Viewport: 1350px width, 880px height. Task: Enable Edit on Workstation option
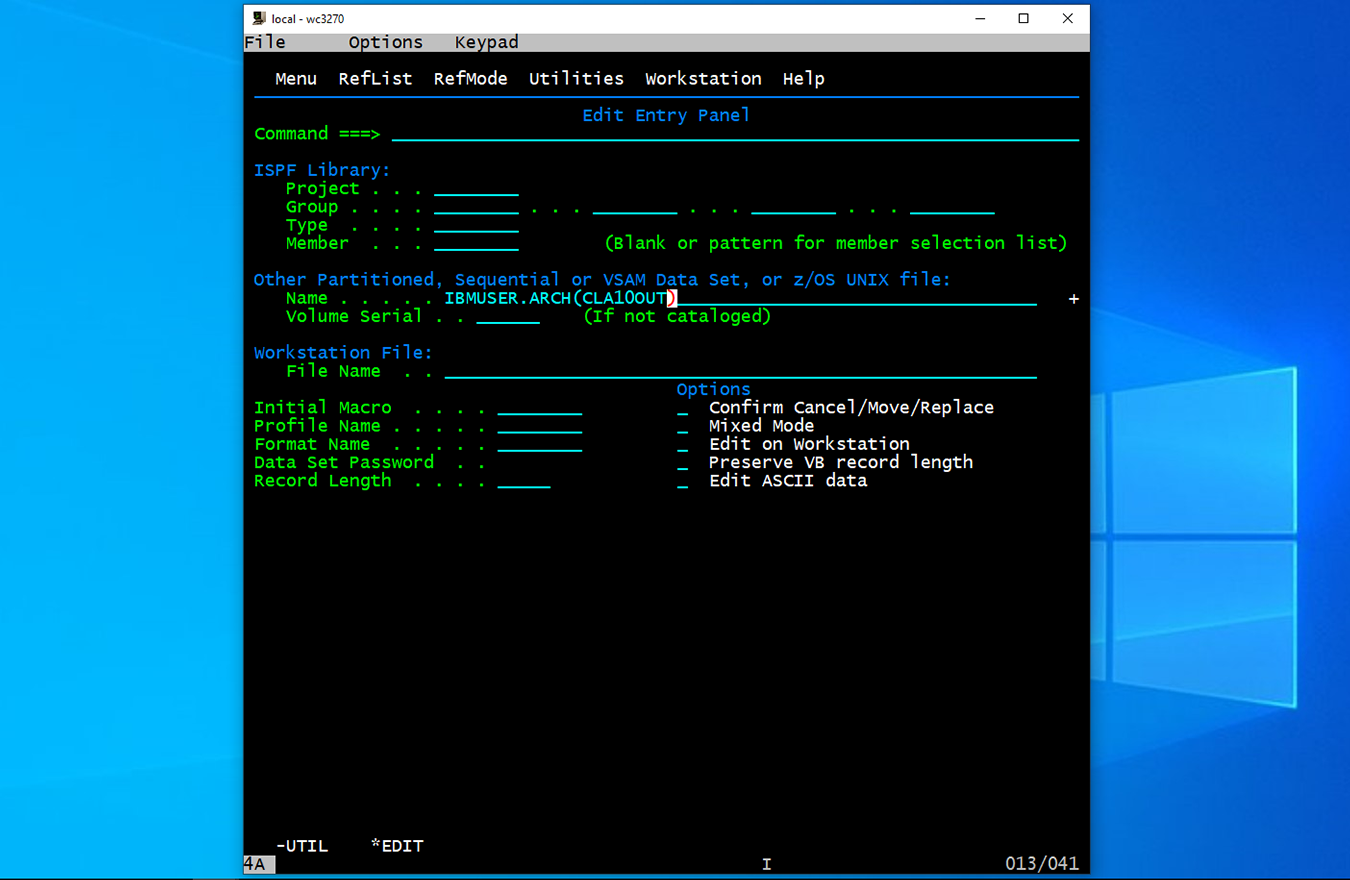pos(682,444)
